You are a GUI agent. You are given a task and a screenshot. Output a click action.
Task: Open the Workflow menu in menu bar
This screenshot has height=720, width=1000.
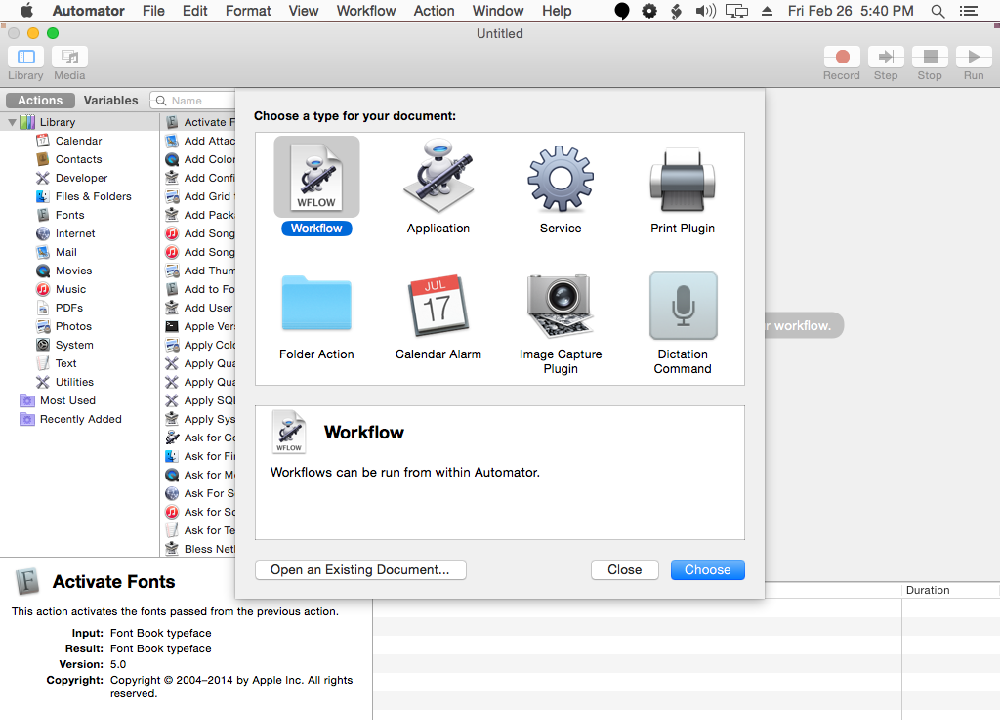tap(366, 11)
